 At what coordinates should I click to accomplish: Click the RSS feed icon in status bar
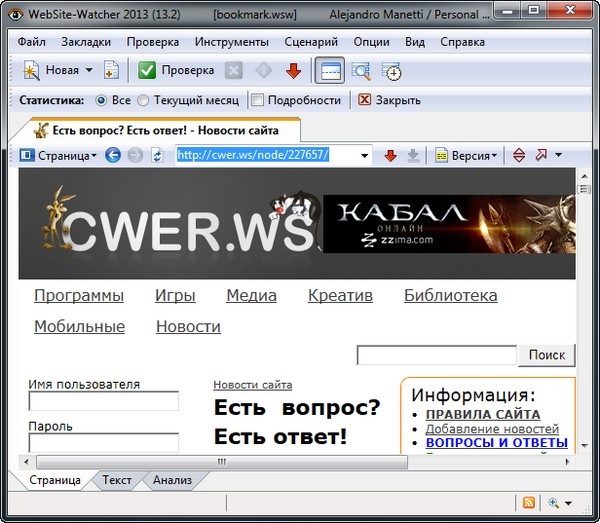(x=529, y=502)
